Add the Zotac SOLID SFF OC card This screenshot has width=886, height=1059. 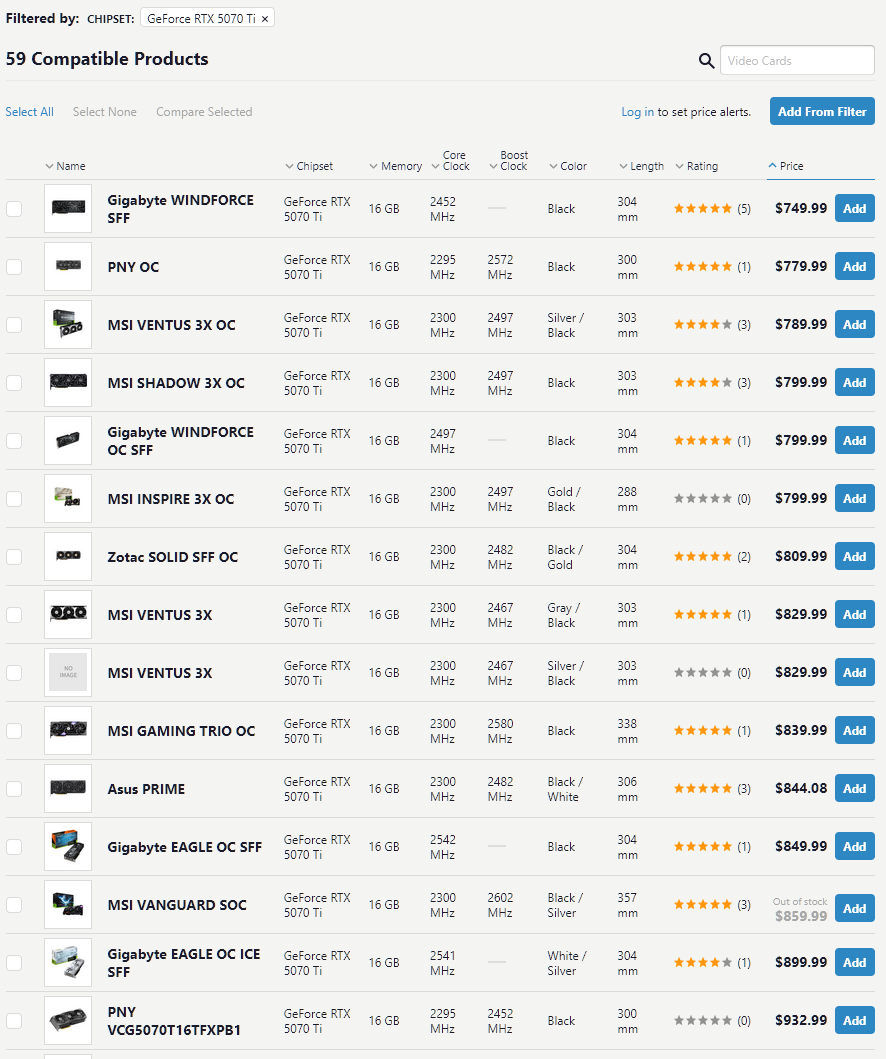click(x=854, y=557)
